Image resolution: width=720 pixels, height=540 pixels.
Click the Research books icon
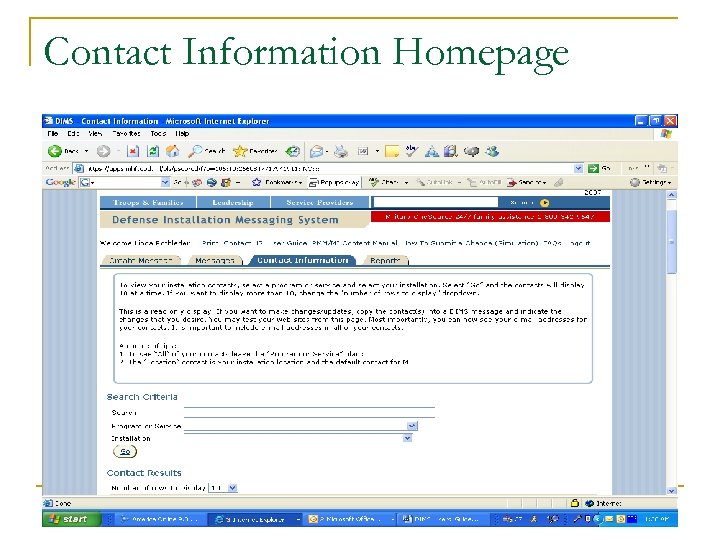(x=451, y=151)
